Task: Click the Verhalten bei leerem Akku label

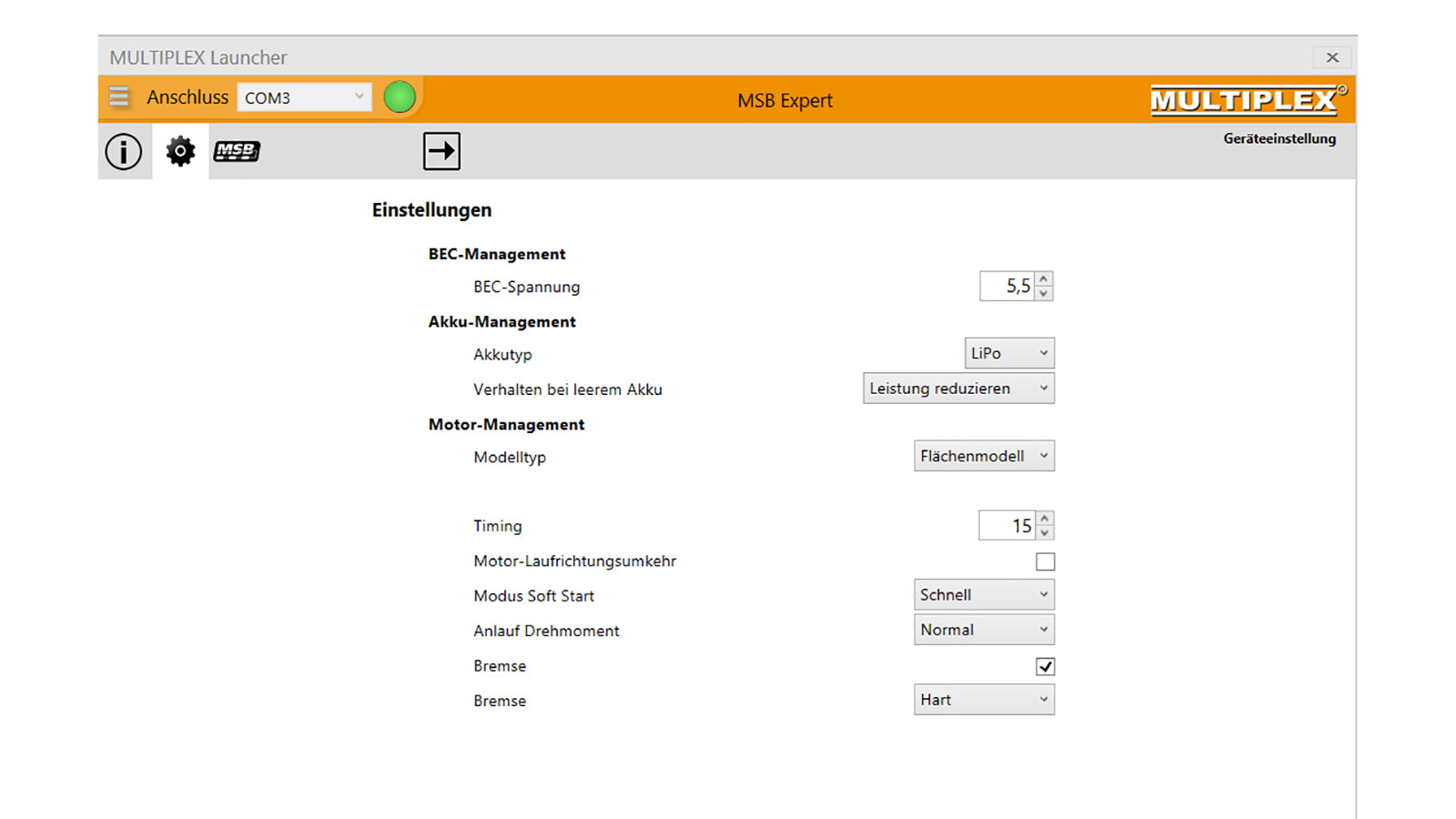Action: 568,389
